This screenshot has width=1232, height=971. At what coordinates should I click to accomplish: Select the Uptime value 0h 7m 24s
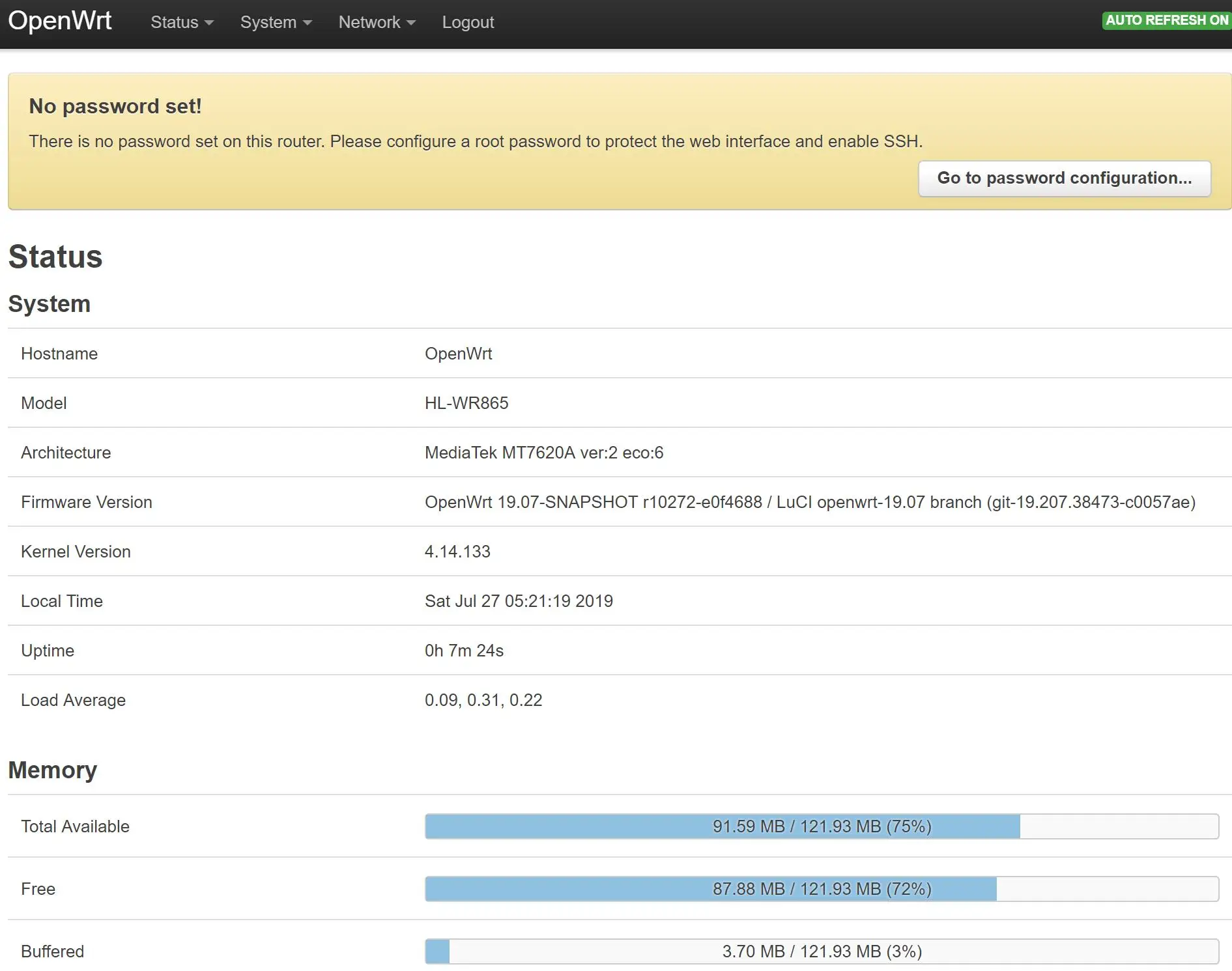(x=464, y=651)
